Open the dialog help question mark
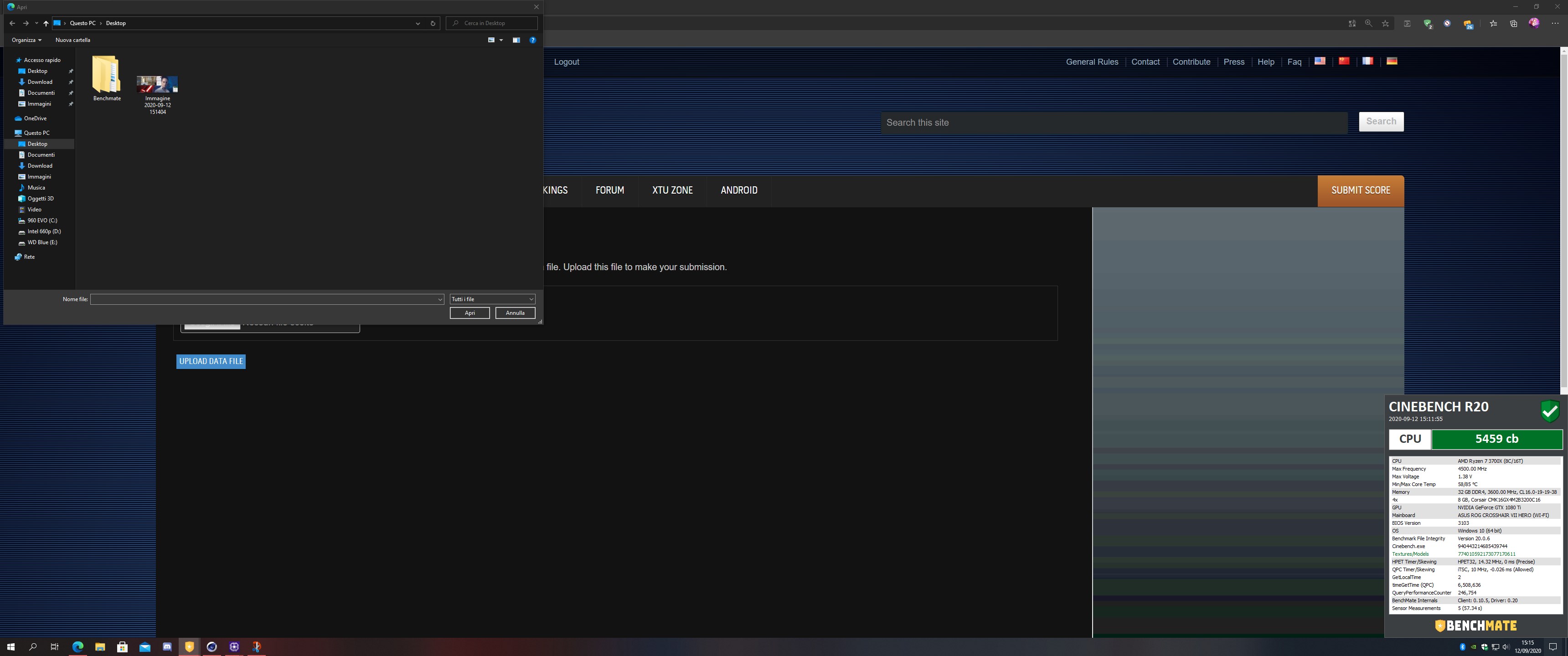The image size is (1568, 656). coord(532,40)
